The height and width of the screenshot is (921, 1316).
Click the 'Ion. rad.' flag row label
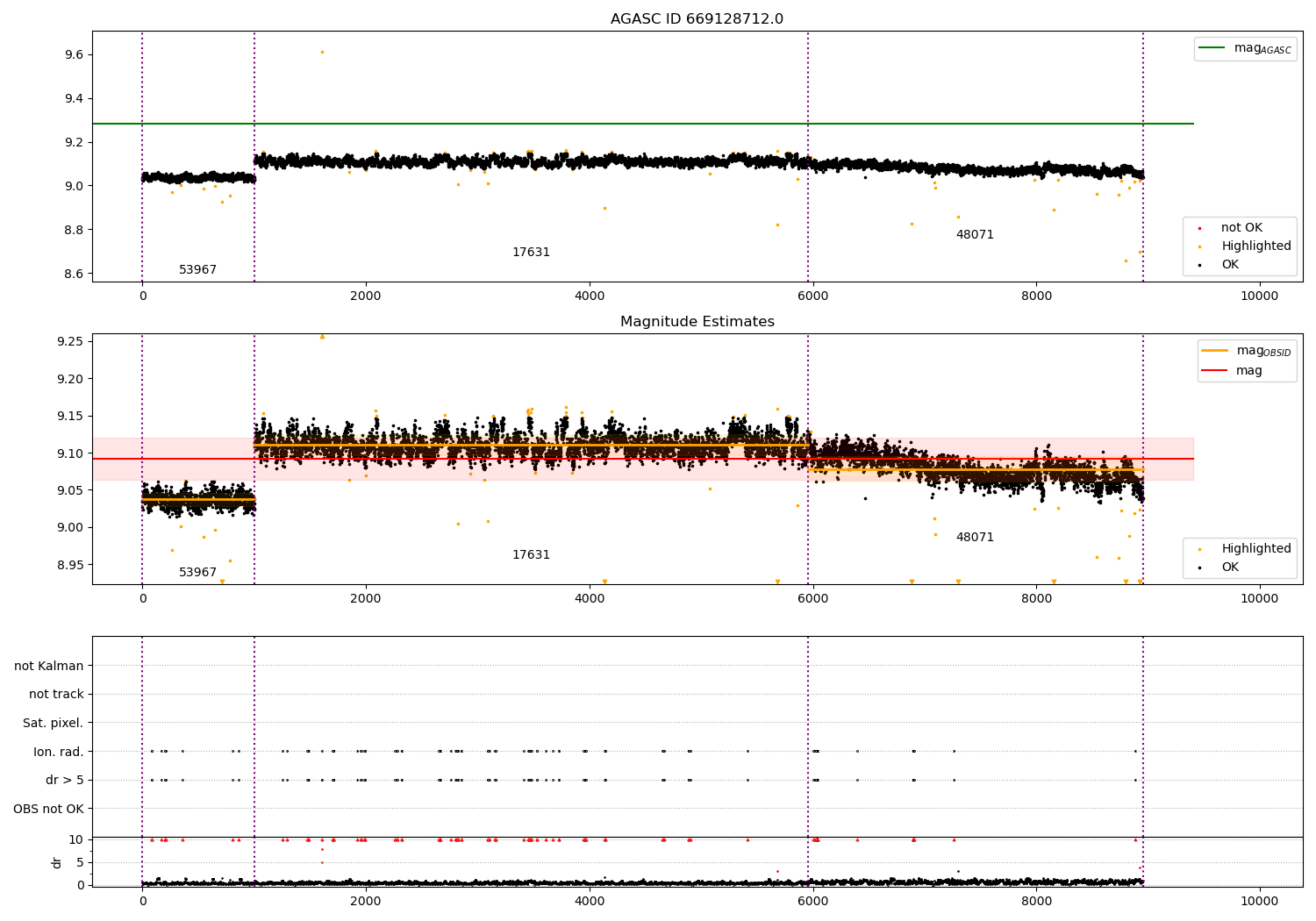(59, 752)
